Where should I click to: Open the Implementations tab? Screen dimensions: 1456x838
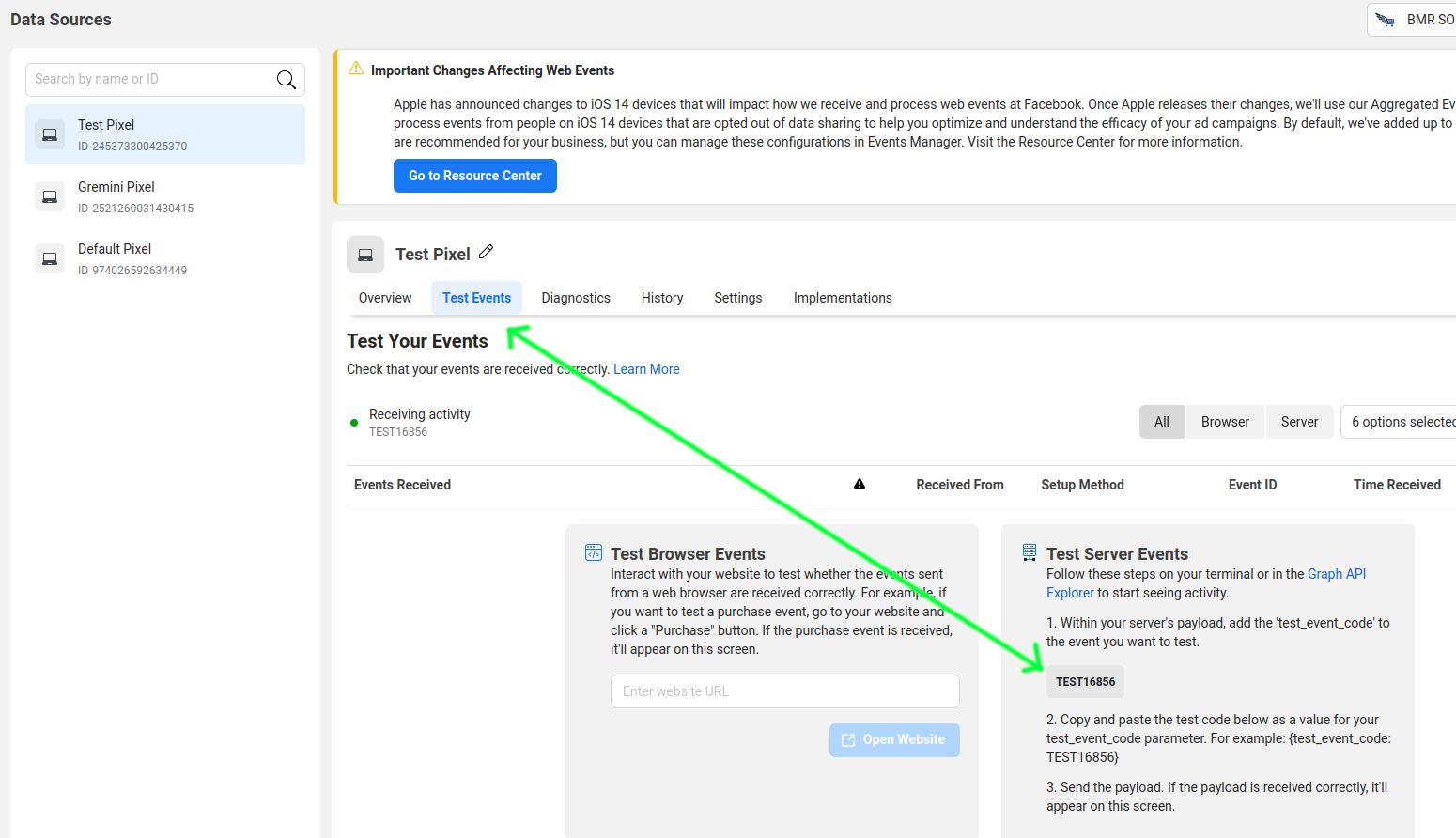843,298
